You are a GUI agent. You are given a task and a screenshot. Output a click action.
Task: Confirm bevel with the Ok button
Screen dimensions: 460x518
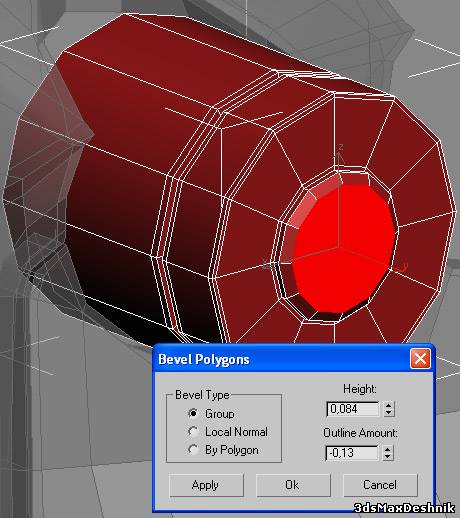[293, 485]
